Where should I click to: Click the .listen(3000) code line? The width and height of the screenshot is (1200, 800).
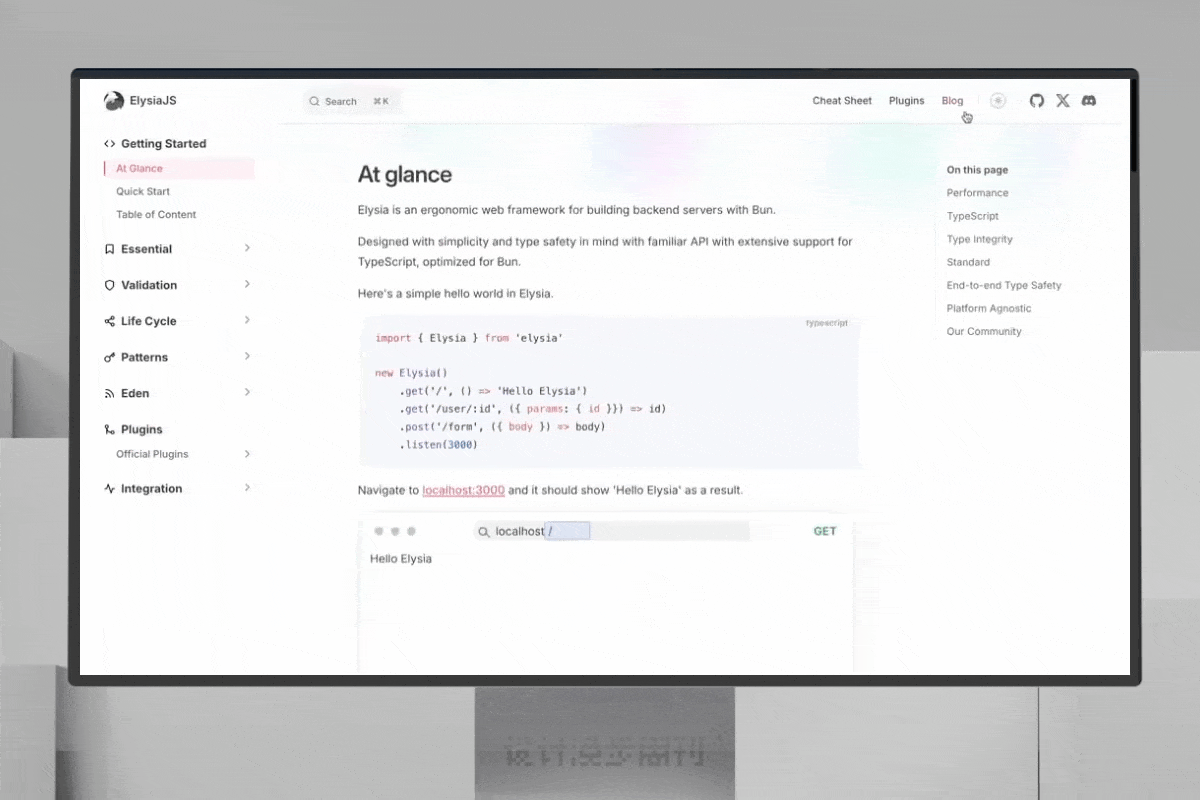[439, 445]
